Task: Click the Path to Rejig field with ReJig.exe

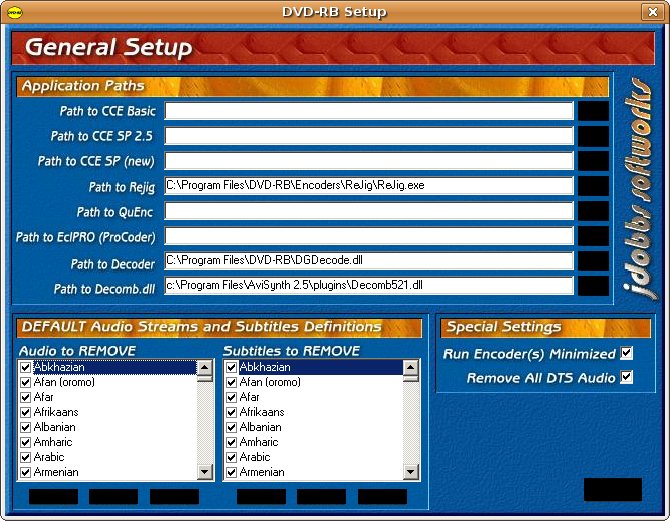Action: (x=369, y=186)
